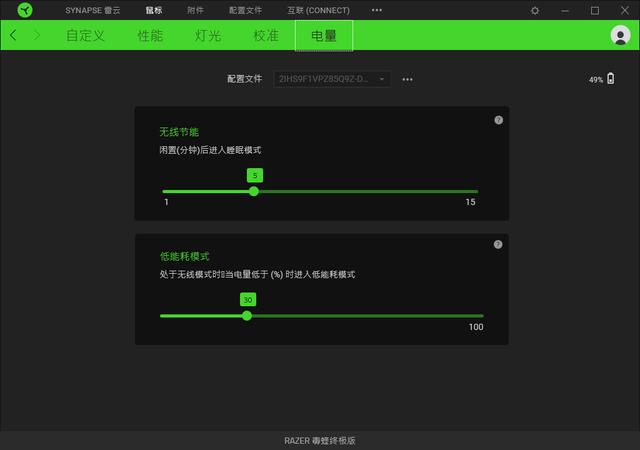The width and height of the screenshot is (640, 450).
Task: Click the 无线节能 heading
Action: click(179, 132)
